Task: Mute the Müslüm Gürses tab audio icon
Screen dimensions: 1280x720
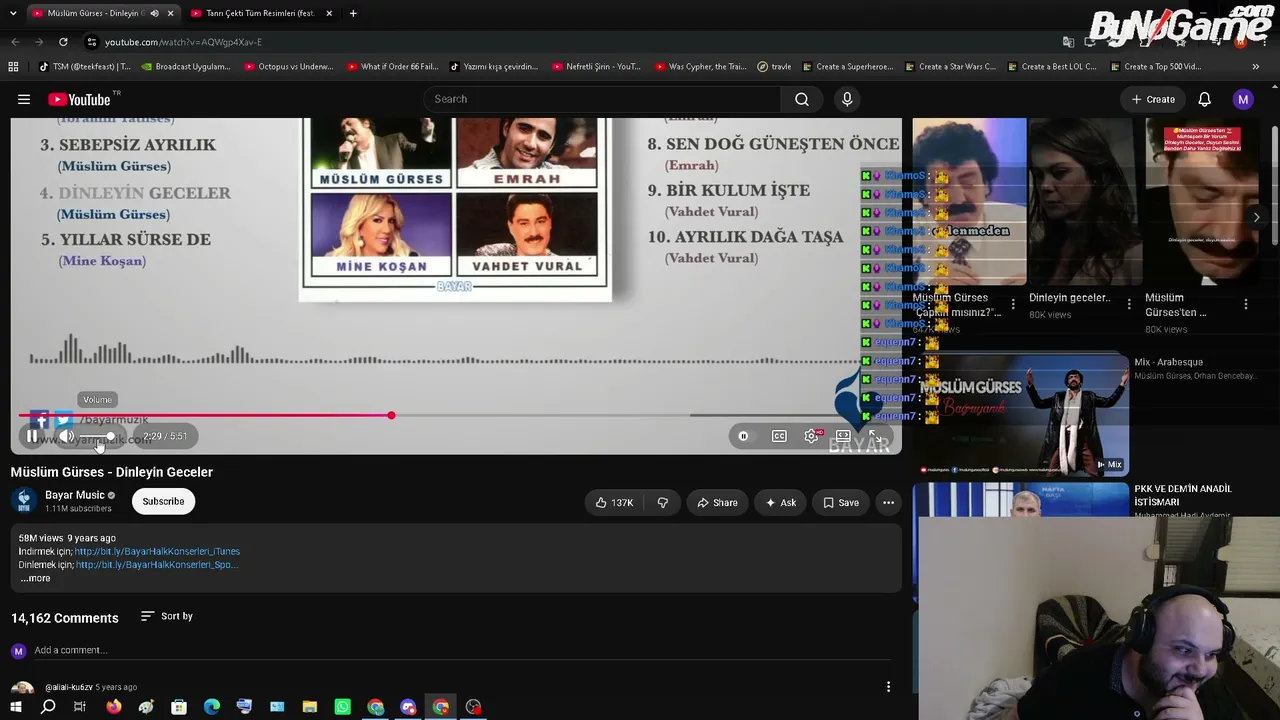Action: pyautogui.click(x=154, y=13)
